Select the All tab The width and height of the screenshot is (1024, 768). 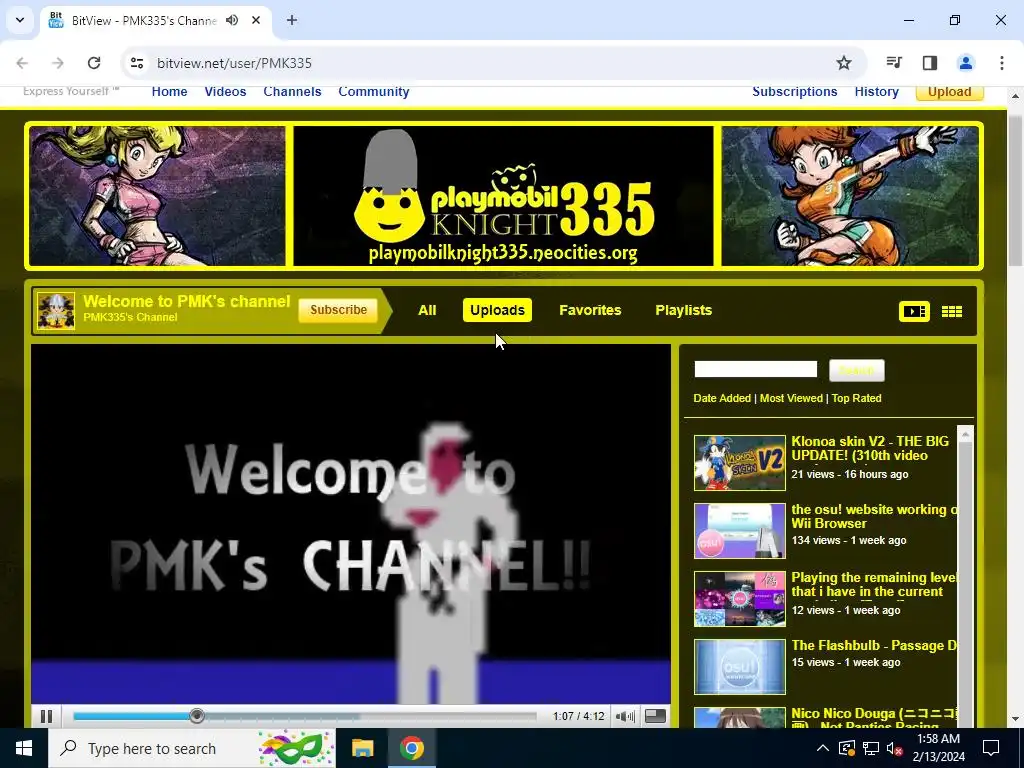tap(427, 310)
